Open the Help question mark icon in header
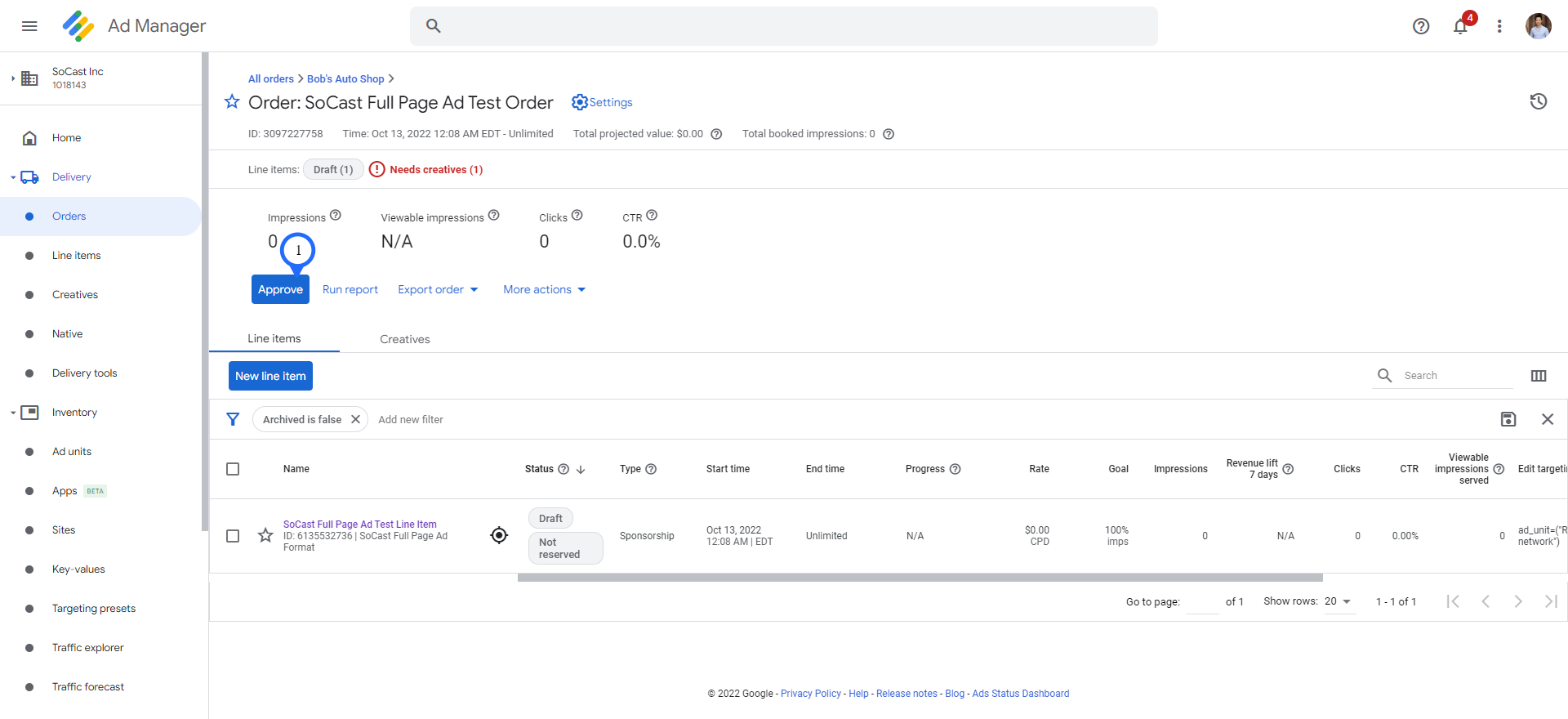The width and height of the screenshot is (1568, 719). [1421, 26]
